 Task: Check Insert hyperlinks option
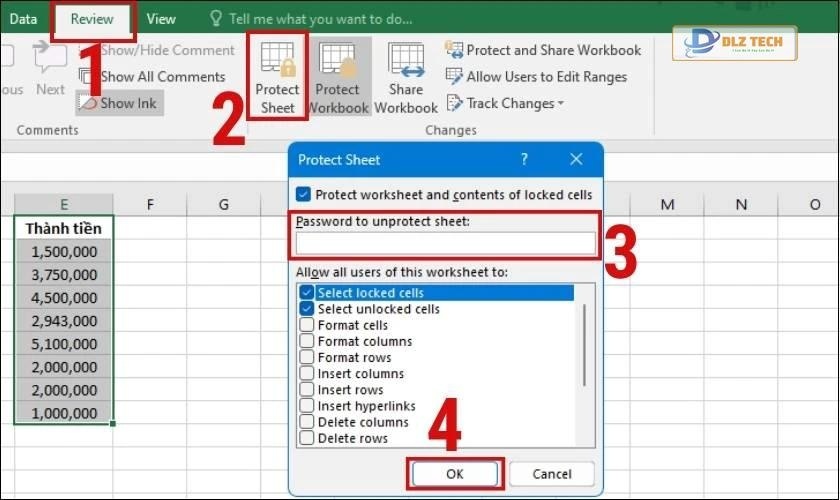click(x=306, y=406)
